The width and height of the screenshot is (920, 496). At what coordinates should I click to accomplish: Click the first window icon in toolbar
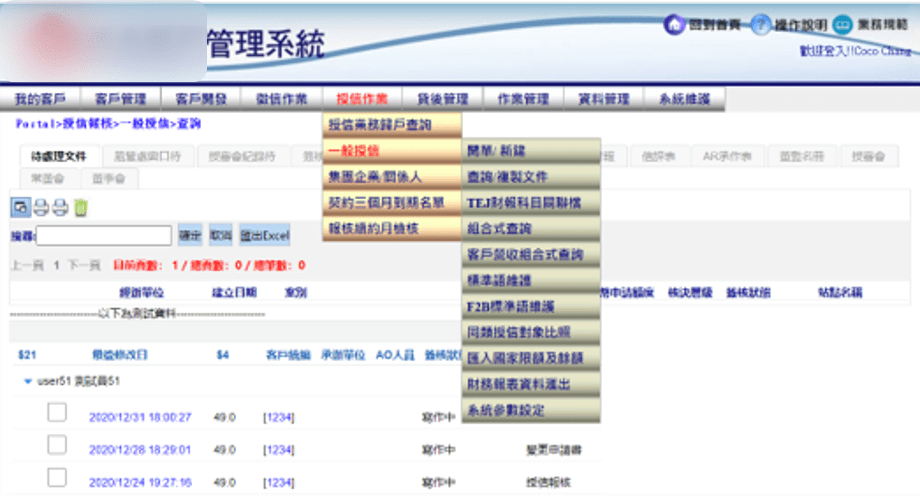coord(20,208)
